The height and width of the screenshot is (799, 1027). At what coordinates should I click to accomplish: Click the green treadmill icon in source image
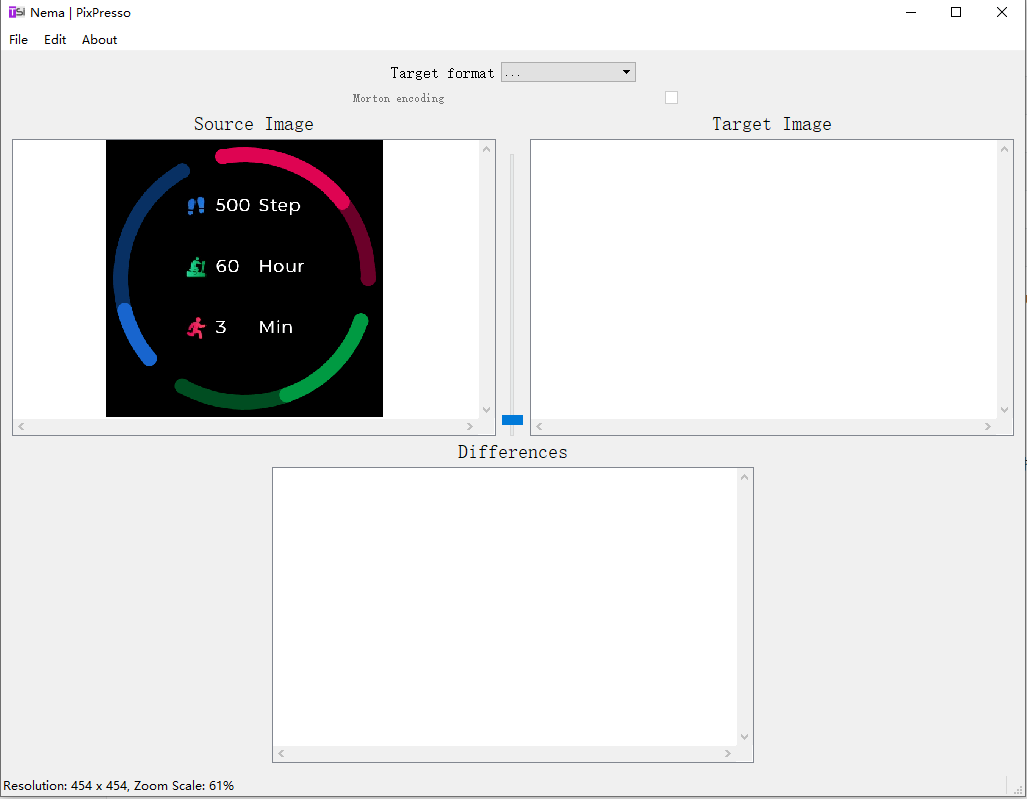196,267
